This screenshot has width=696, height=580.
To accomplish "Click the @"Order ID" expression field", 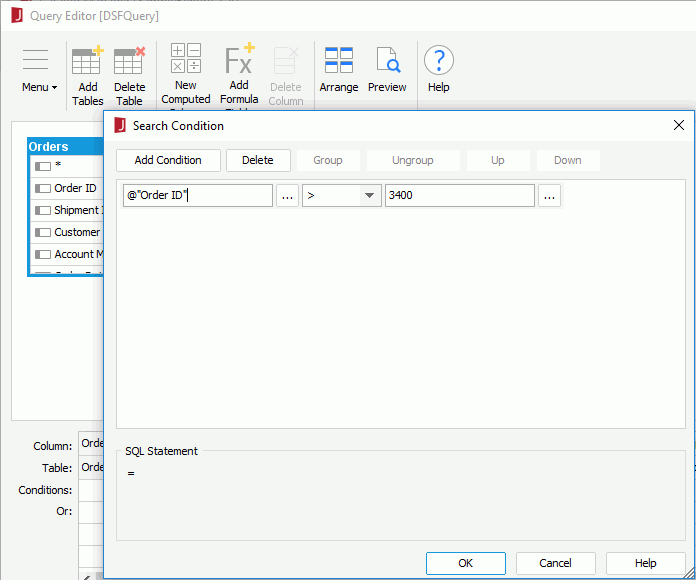I will click(198, 196).
